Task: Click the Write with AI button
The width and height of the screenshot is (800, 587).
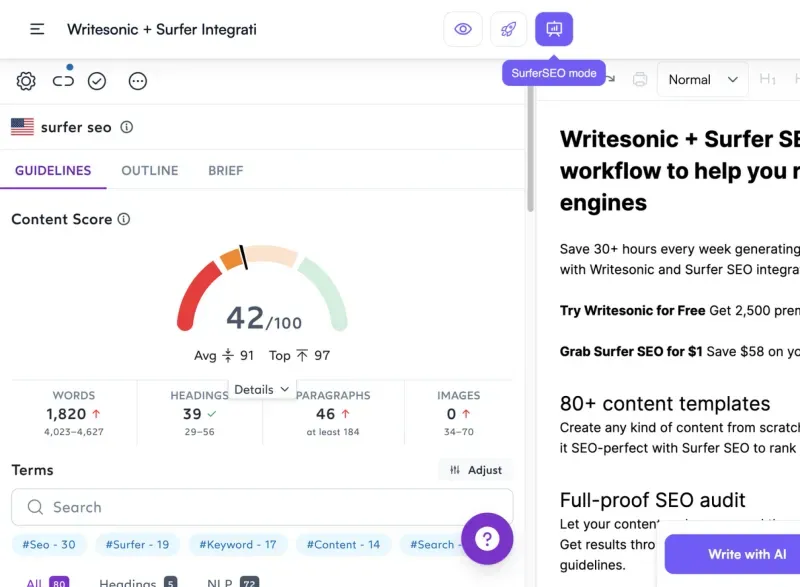Action: (733, 554)
